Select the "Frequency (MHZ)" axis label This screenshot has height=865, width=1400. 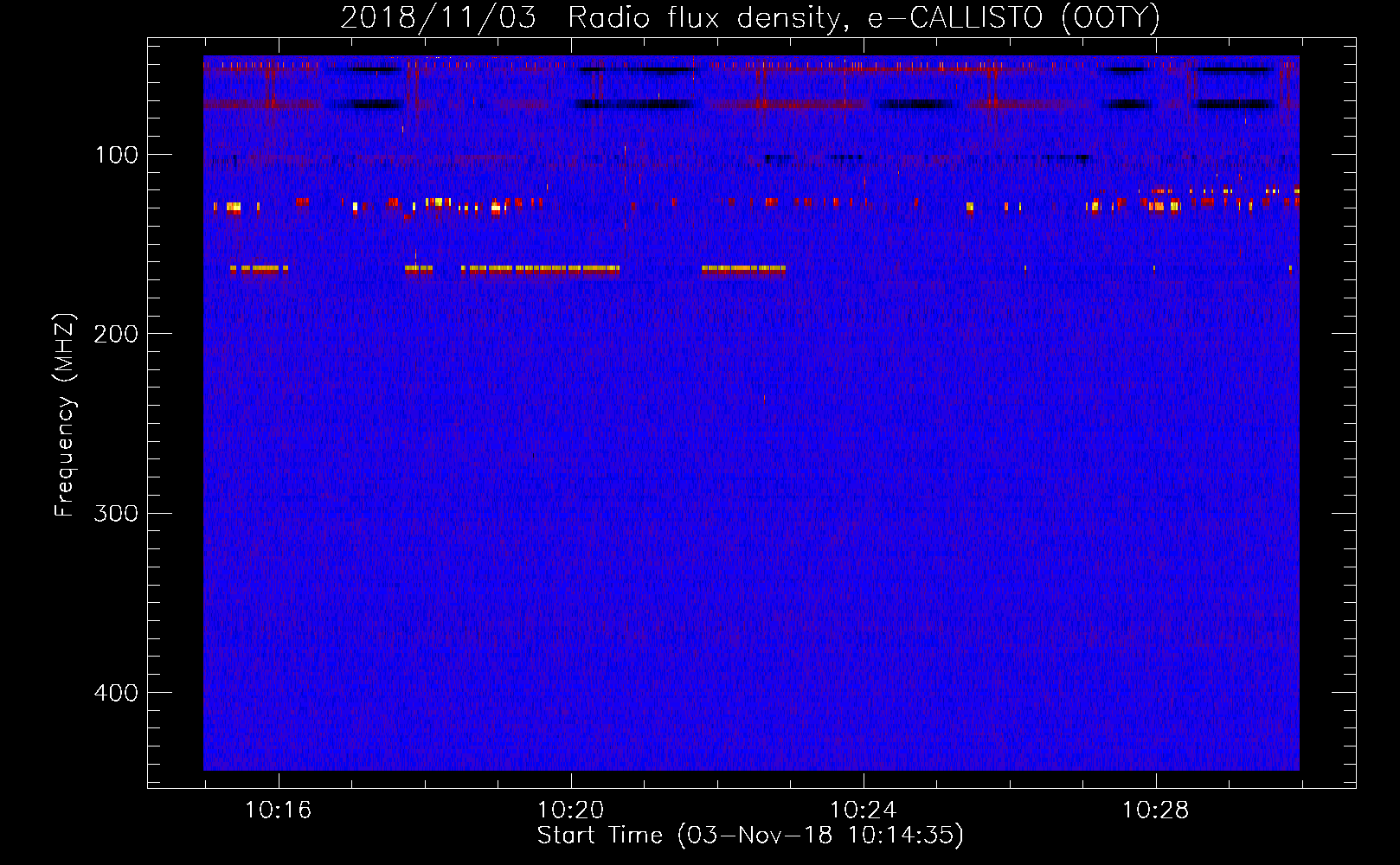point(65,414)
